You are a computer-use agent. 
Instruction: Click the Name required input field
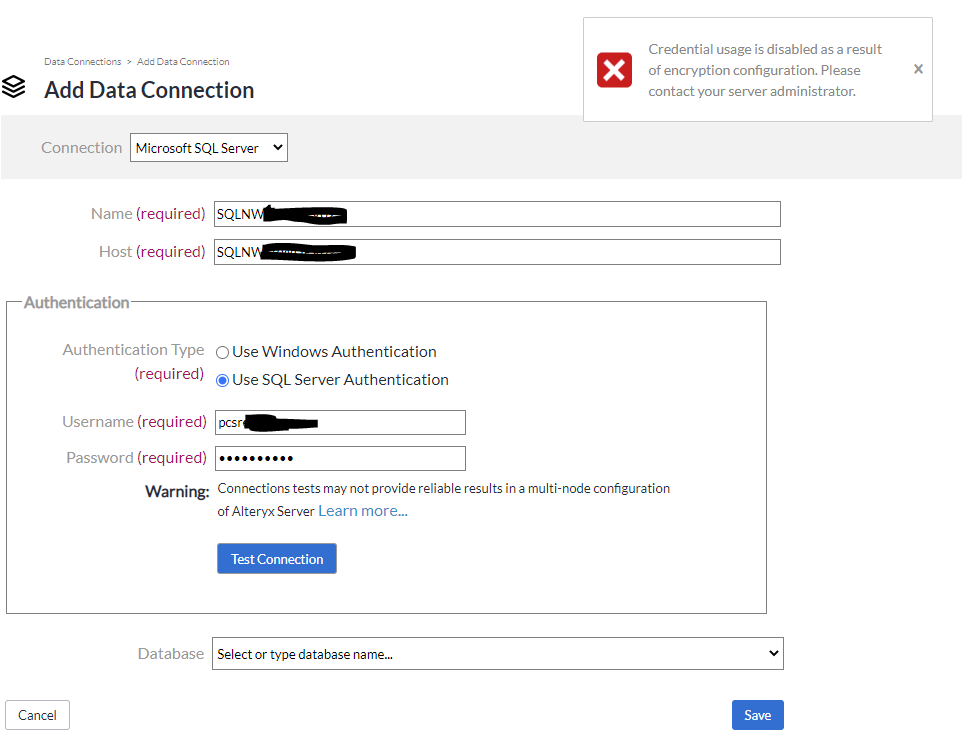(497, 213)
